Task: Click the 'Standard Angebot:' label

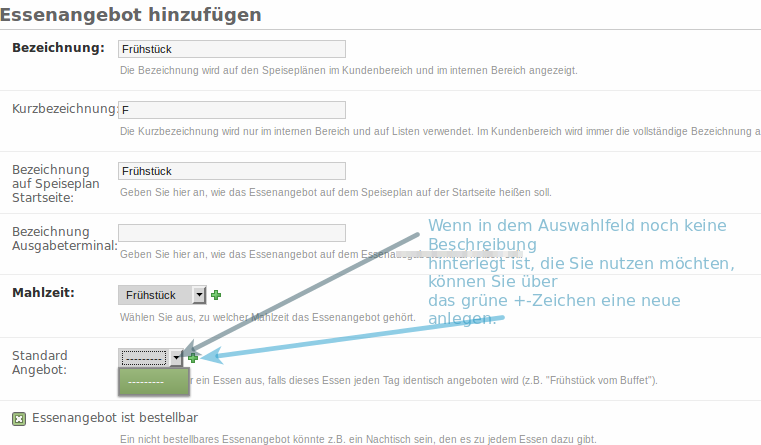Action: [40, 363]
